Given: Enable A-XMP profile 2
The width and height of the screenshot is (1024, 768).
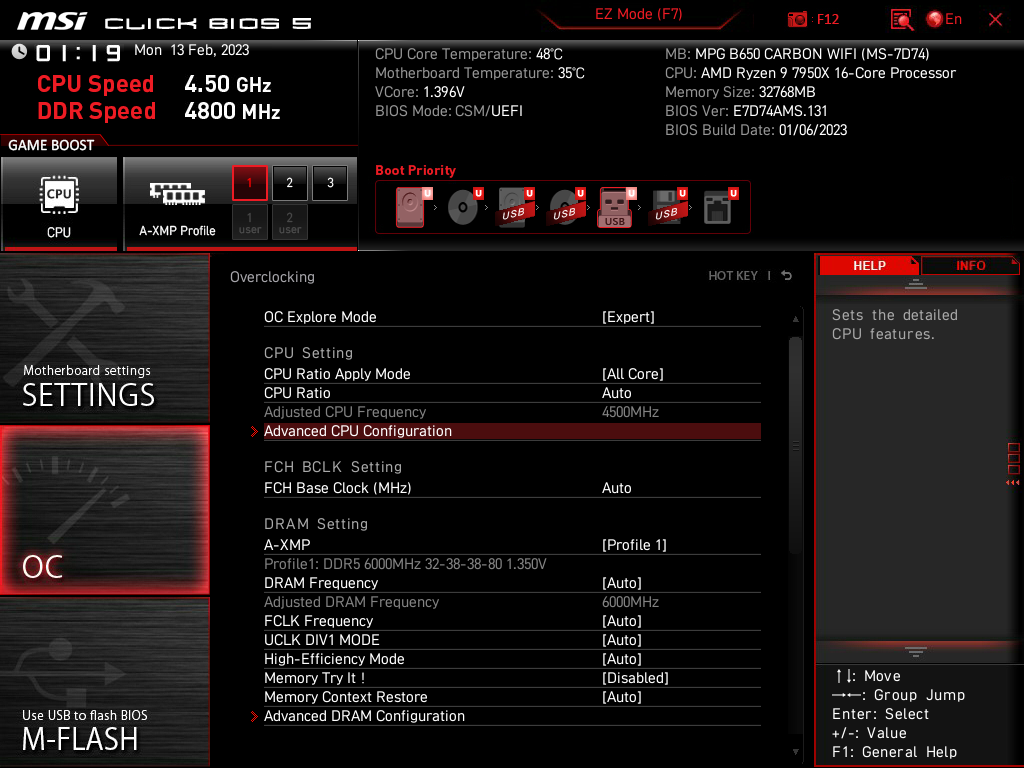Looking at the screenshot, I should [x=289, y=183].
